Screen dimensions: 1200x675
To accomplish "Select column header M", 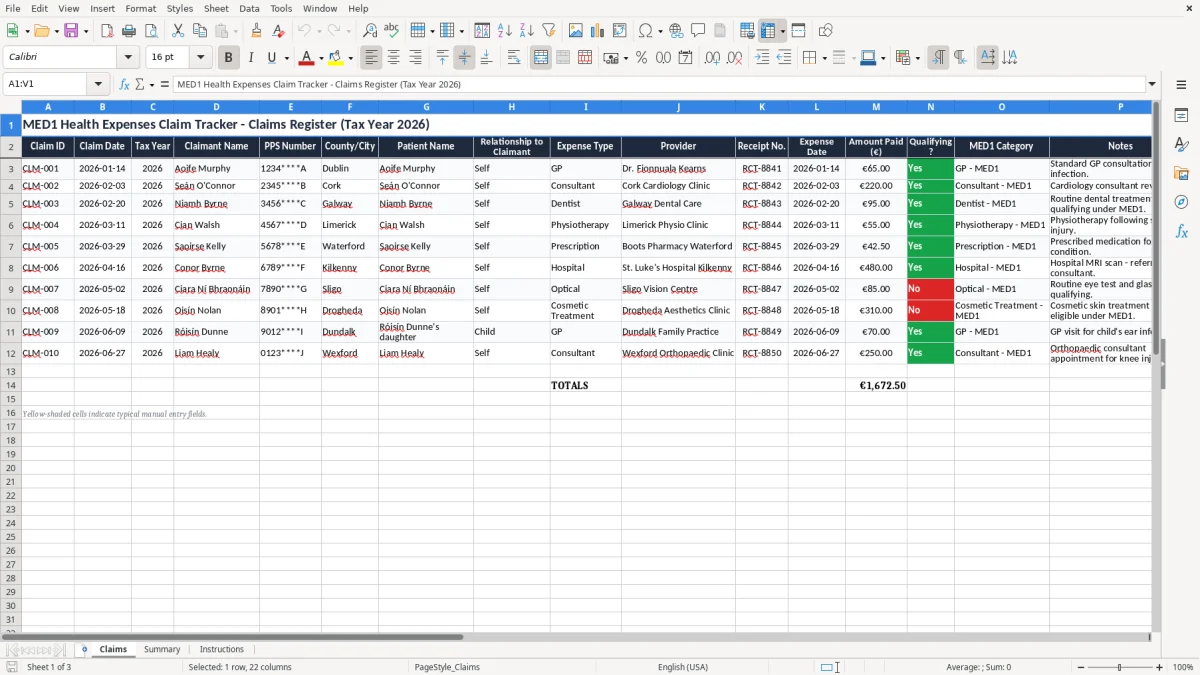I will pos(876,107).
